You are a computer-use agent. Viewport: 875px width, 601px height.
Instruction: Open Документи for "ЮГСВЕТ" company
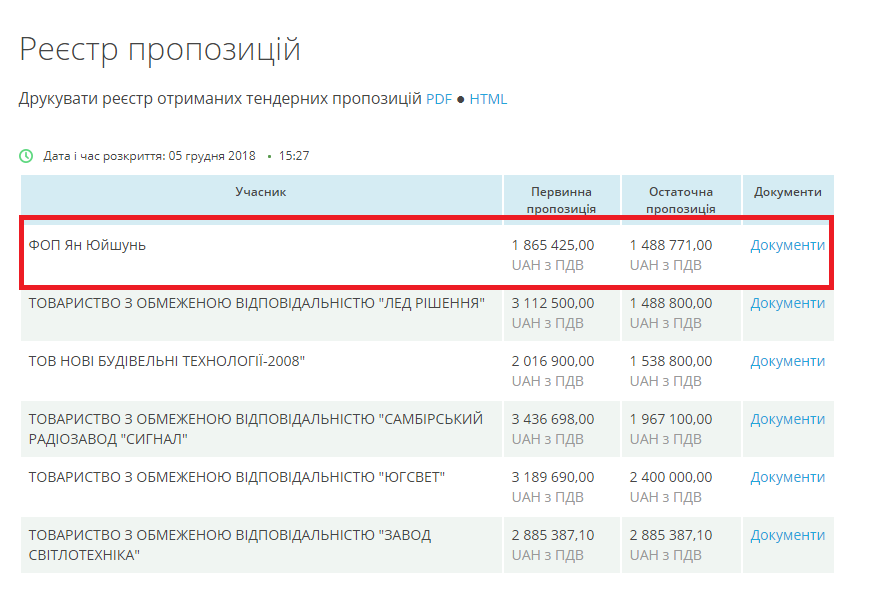click(x=787, y=477)
